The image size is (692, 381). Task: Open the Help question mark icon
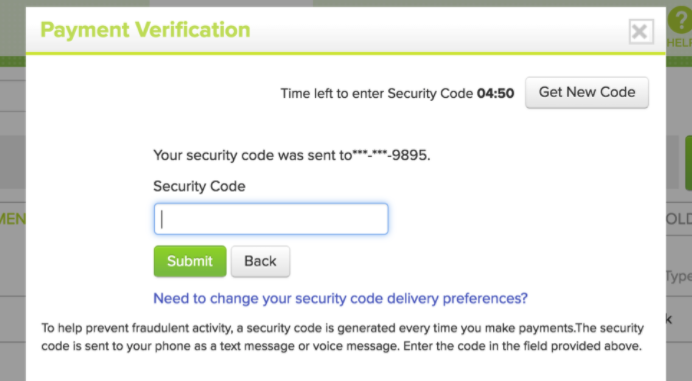click(680, 20)
